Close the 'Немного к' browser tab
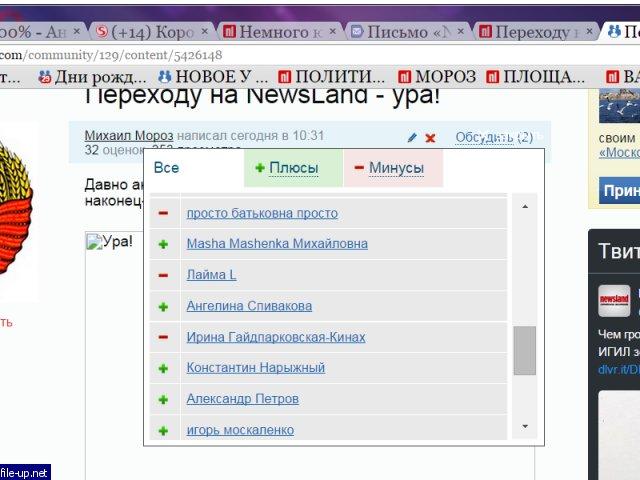The image size is (640, 480). 333,31
